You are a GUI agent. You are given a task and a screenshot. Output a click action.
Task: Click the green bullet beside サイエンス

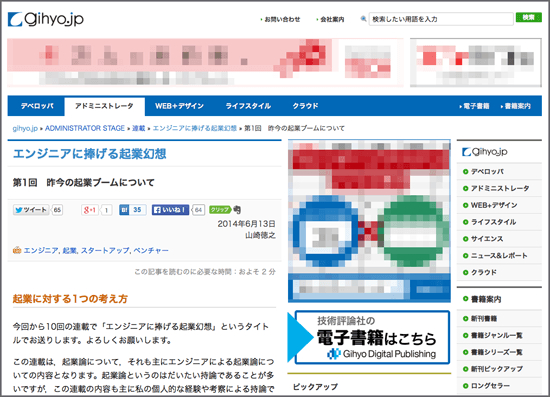[x=465, y=239]
